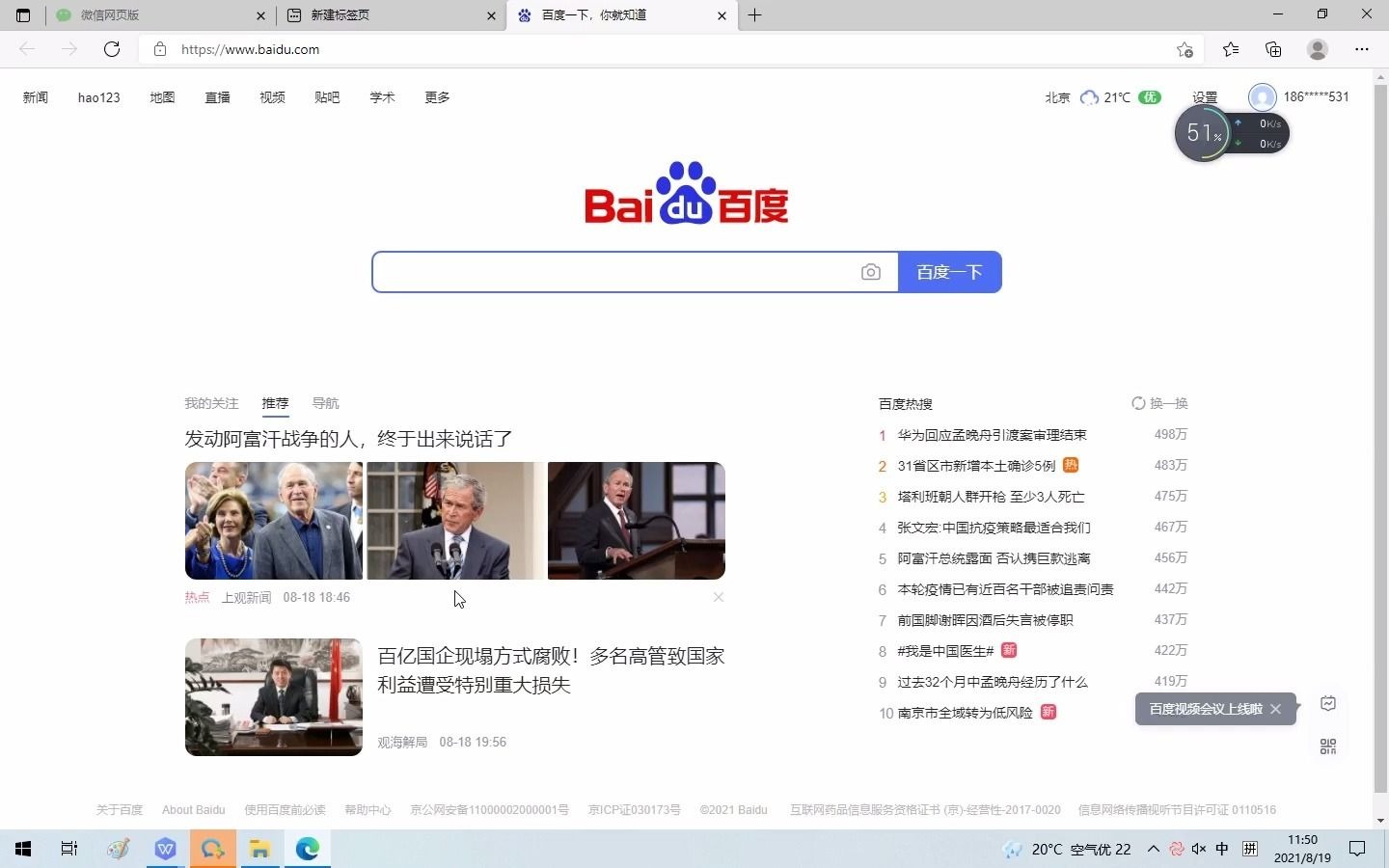The width and height of the screenshot is (1389, 868).
Task: Open thumbnail of man speaking at podium
Action: pyautogui.click(x=637, y=521)
